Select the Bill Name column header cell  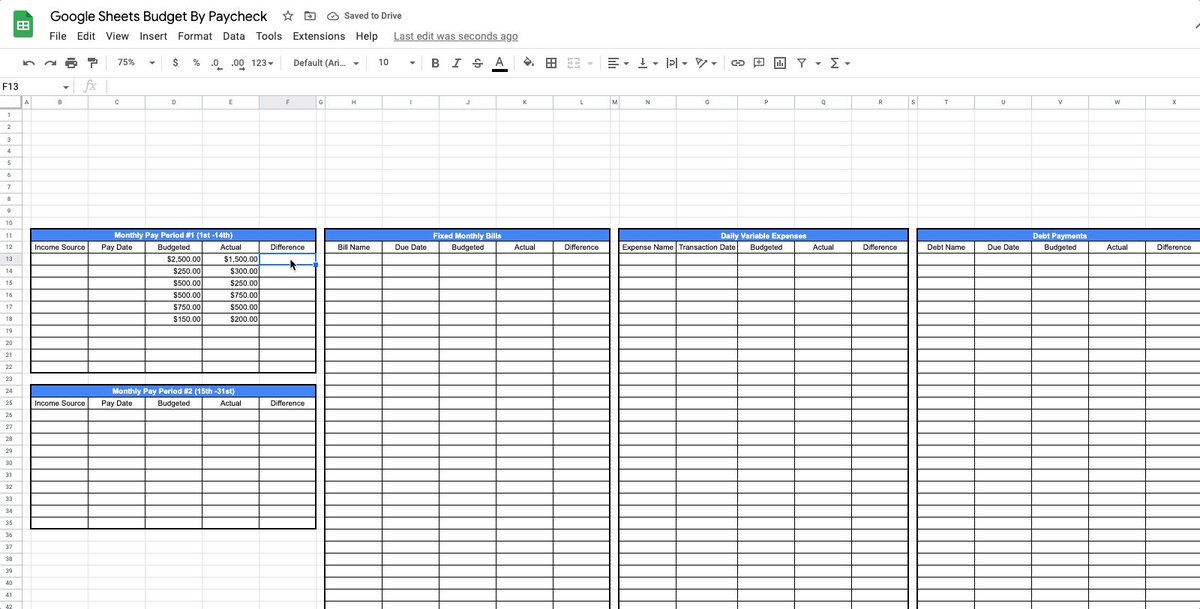point(353,247)
